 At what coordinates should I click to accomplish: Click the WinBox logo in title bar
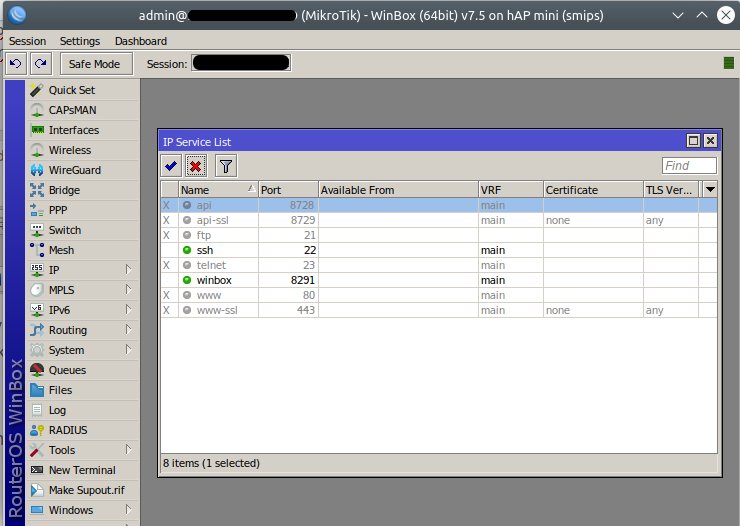click(x=17, y=15)
